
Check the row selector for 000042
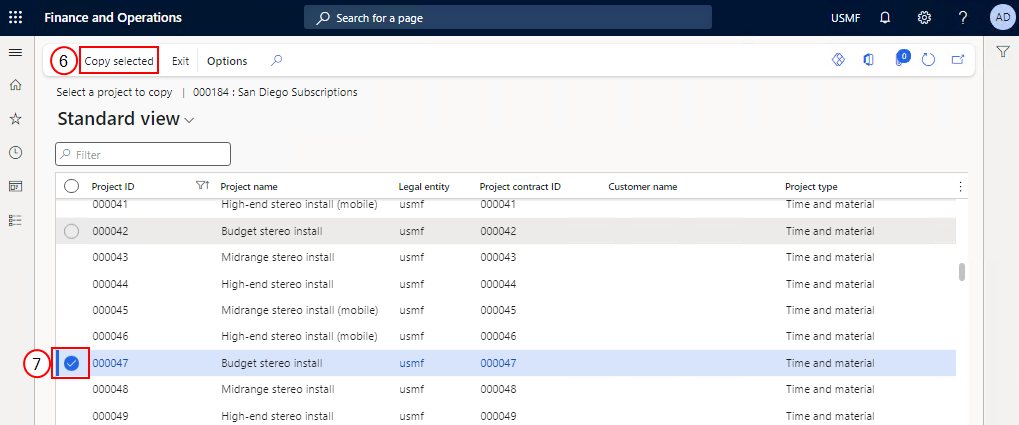coord(72,231)
